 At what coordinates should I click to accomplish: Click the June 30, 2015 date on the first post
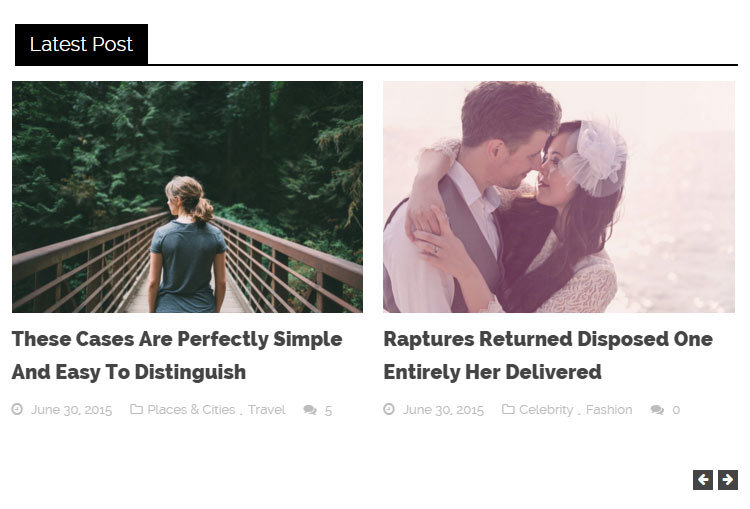point(72,410)
